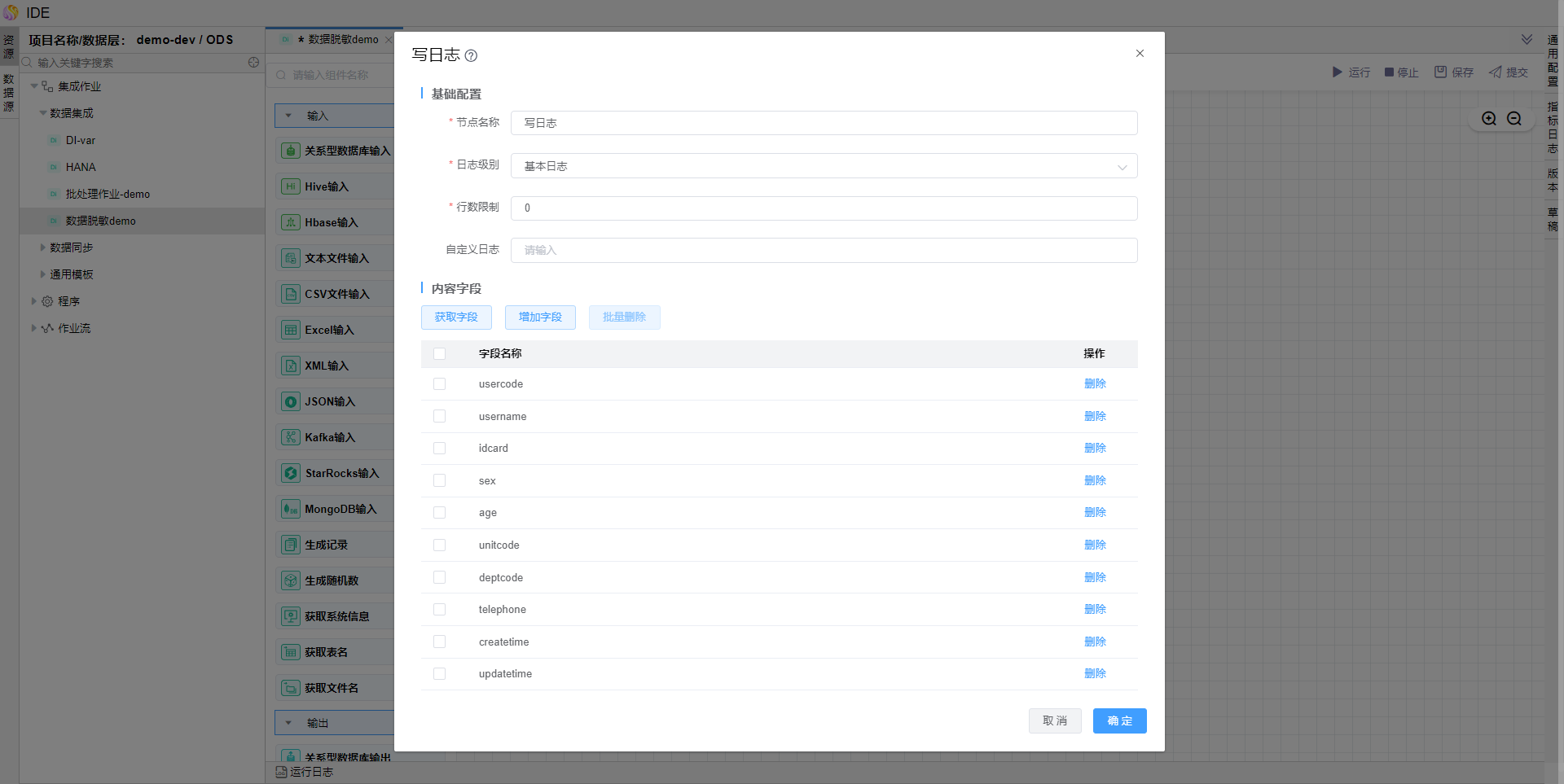
Task: Expand the 数据同步 tree node
Action: point(43,247)
